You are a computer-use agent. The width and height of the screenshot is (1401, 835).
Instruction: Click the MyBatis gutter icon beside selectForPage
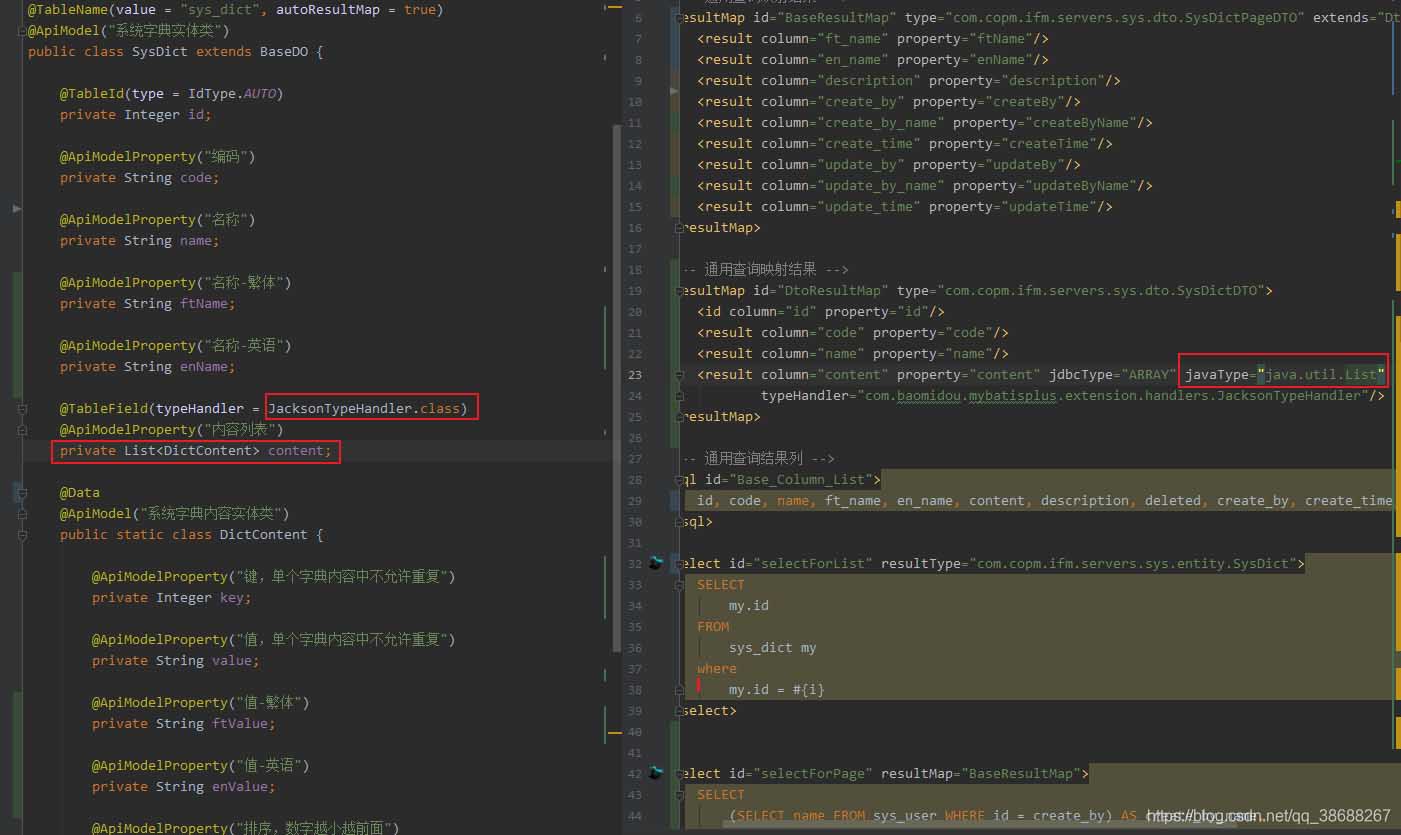coord(656,773)
